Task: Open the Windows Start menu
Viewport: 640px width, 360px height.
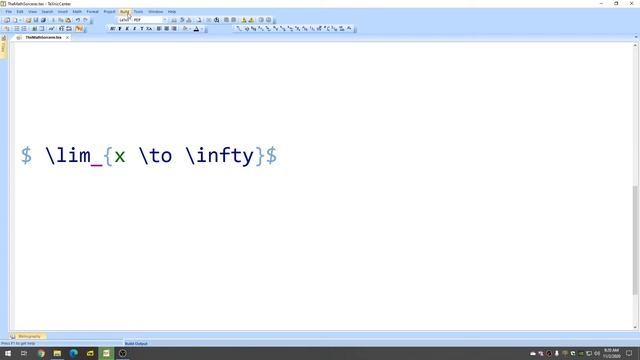Action: point(8,353)
